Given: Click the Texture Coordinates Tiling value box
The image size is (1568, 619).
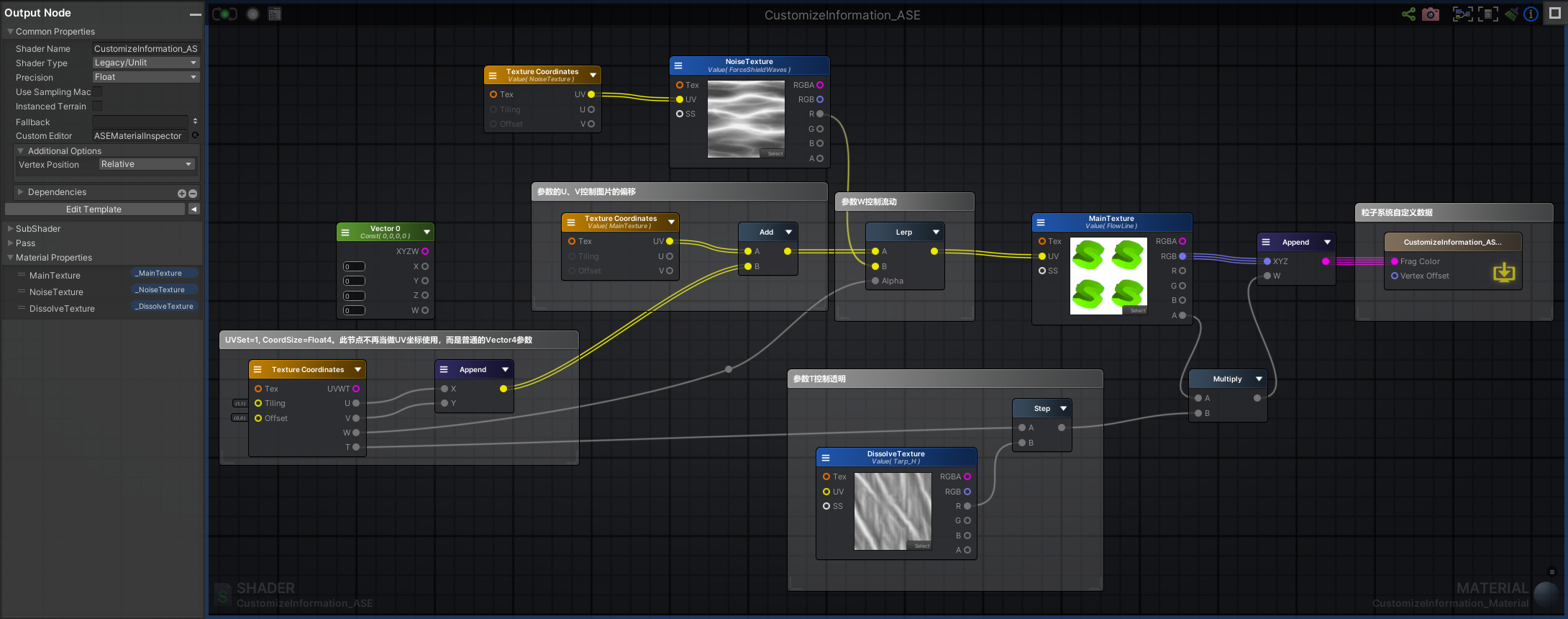Looking at the screenshot, I should point(240,403).
